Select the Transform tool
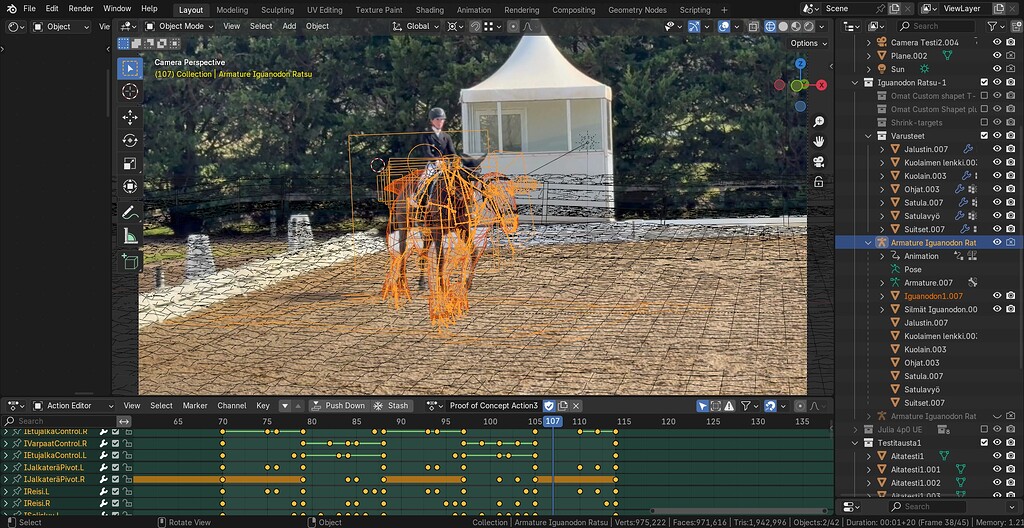The height and width of the screenshot is (528, 1024). (x=130, y=186)
